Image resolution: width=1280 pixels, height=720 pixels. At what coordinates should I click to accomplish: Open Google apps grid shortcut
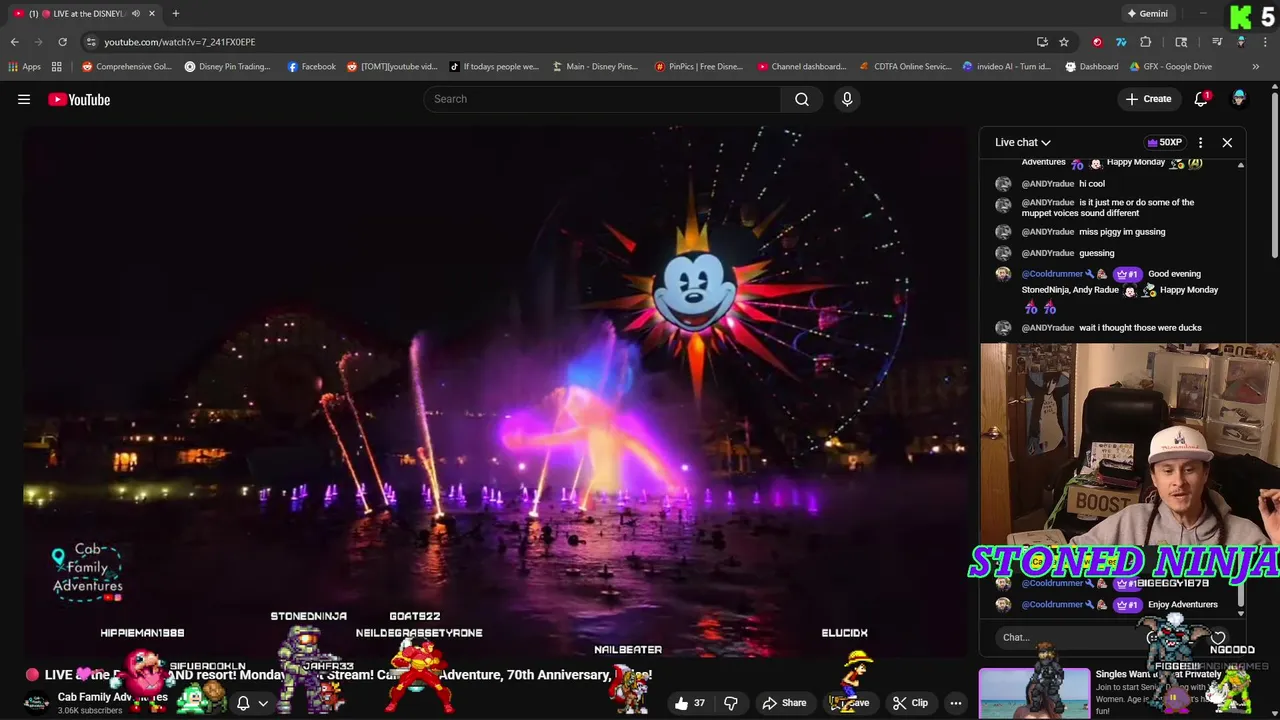57,67
